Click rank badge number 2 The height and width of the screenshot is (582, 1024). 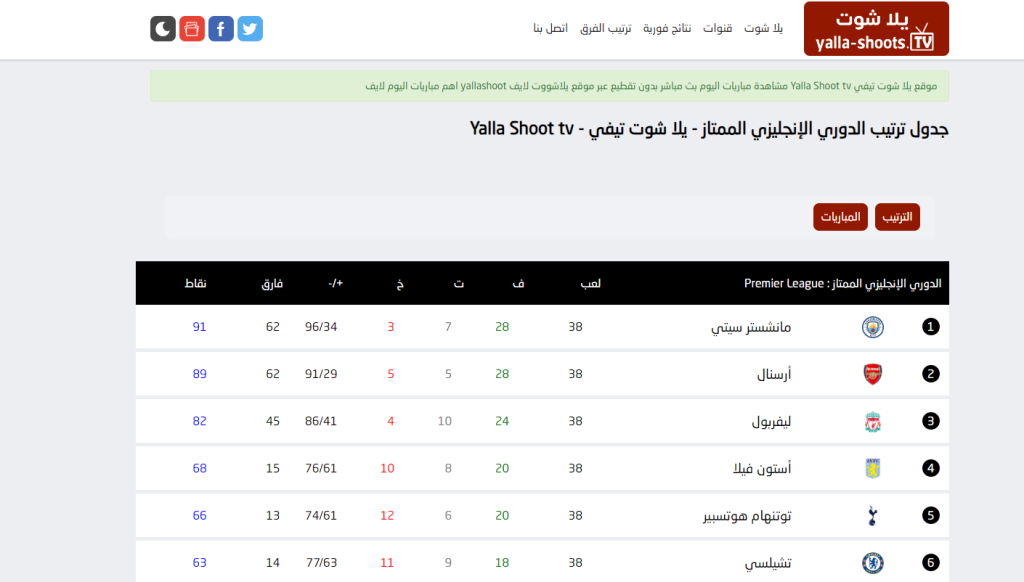tap(931, 374)
